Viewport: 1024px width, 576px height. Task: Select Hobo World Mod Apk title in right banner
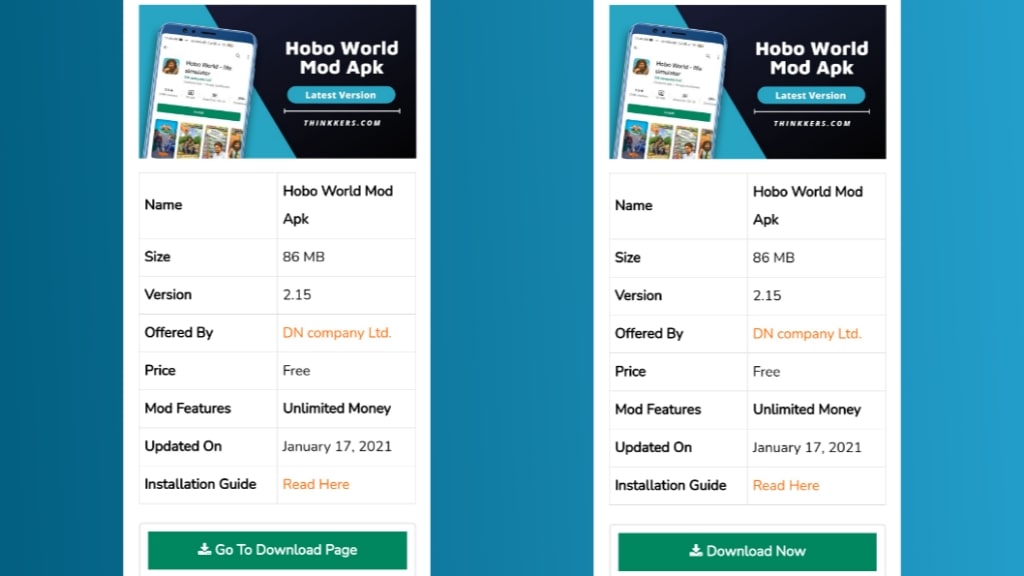(811, 58)
